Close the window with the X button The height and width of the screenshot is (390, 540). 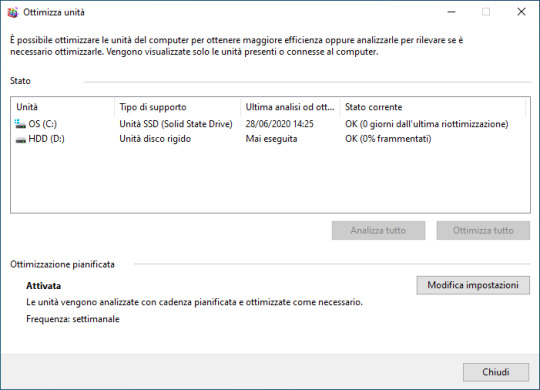coord(521,12)
